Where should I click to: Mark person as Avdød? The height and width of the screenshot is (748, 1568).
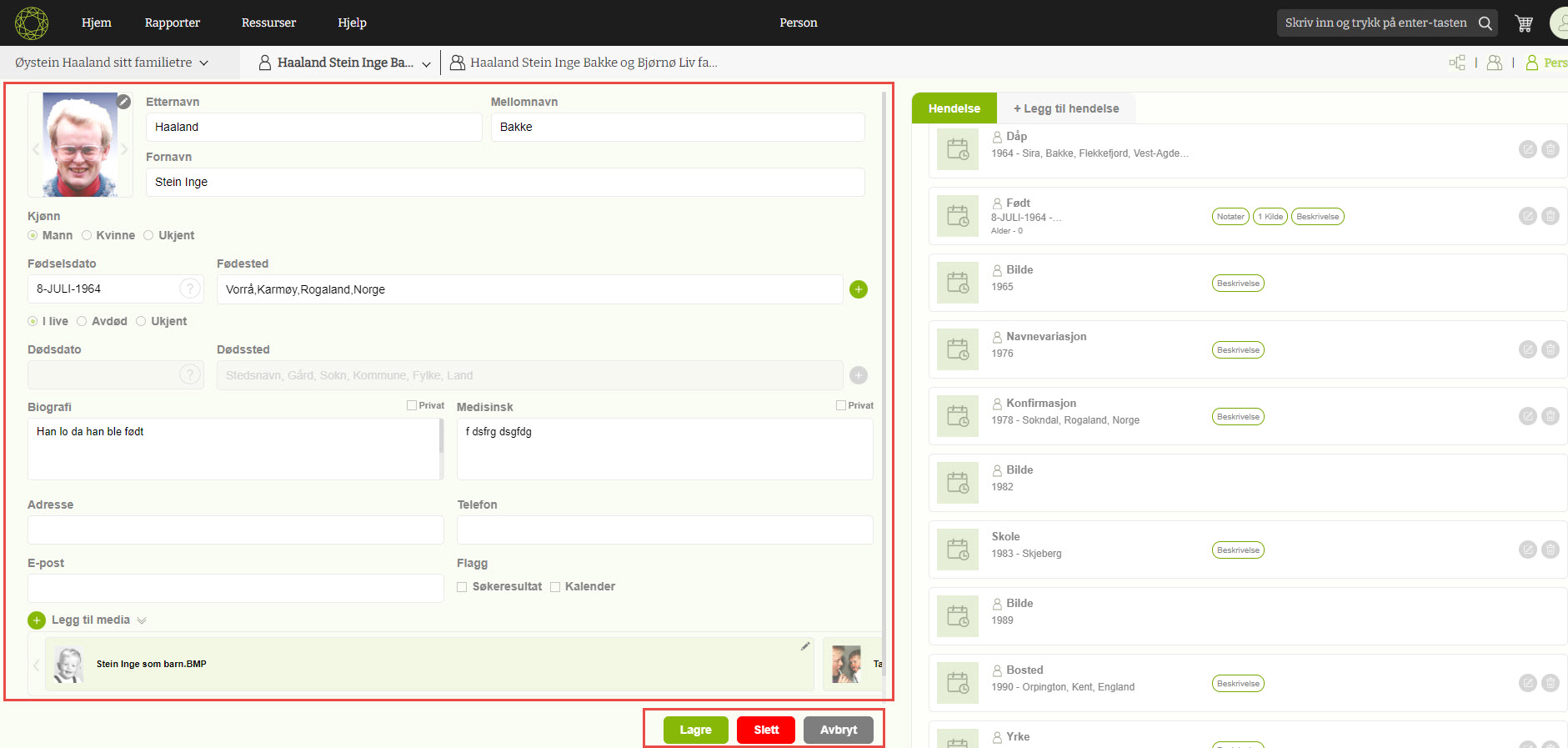(x=82, y=321)
